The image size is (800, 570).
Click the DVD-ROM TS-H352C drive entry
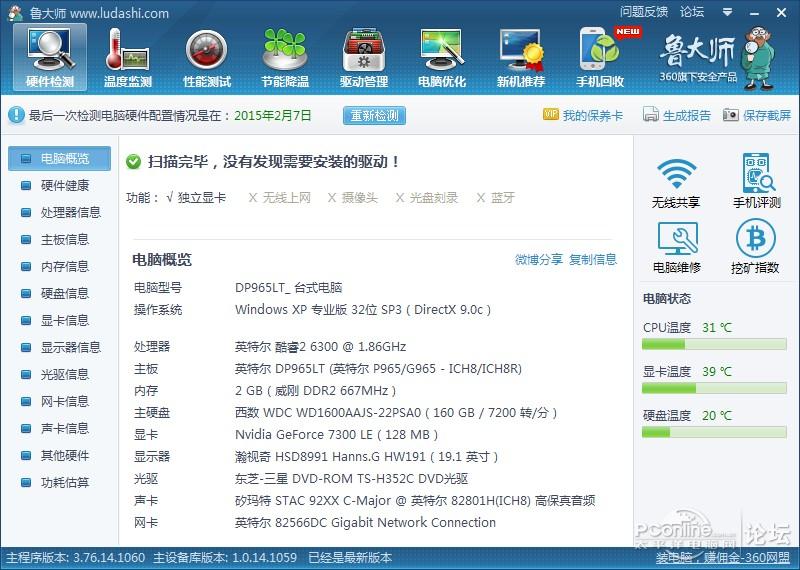(352, 479)
